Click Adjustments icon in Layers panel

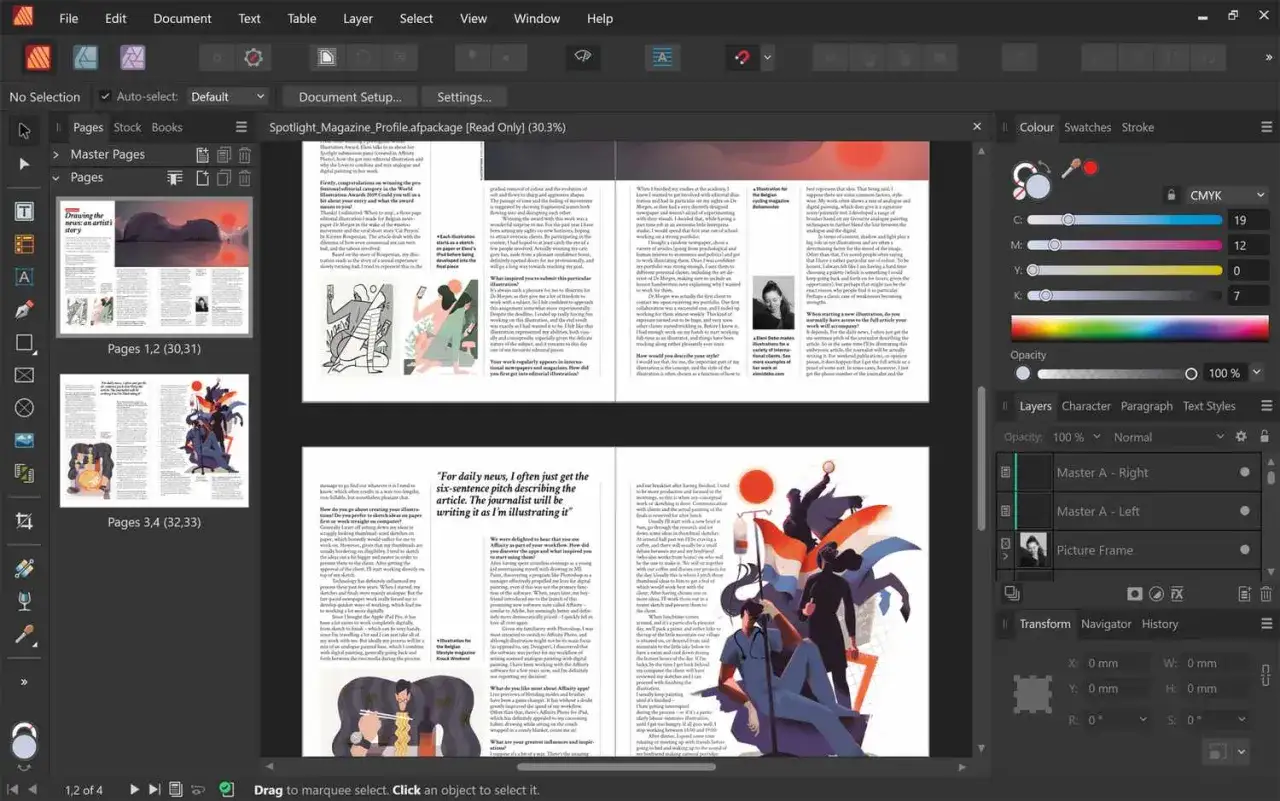click(1156, 593)
